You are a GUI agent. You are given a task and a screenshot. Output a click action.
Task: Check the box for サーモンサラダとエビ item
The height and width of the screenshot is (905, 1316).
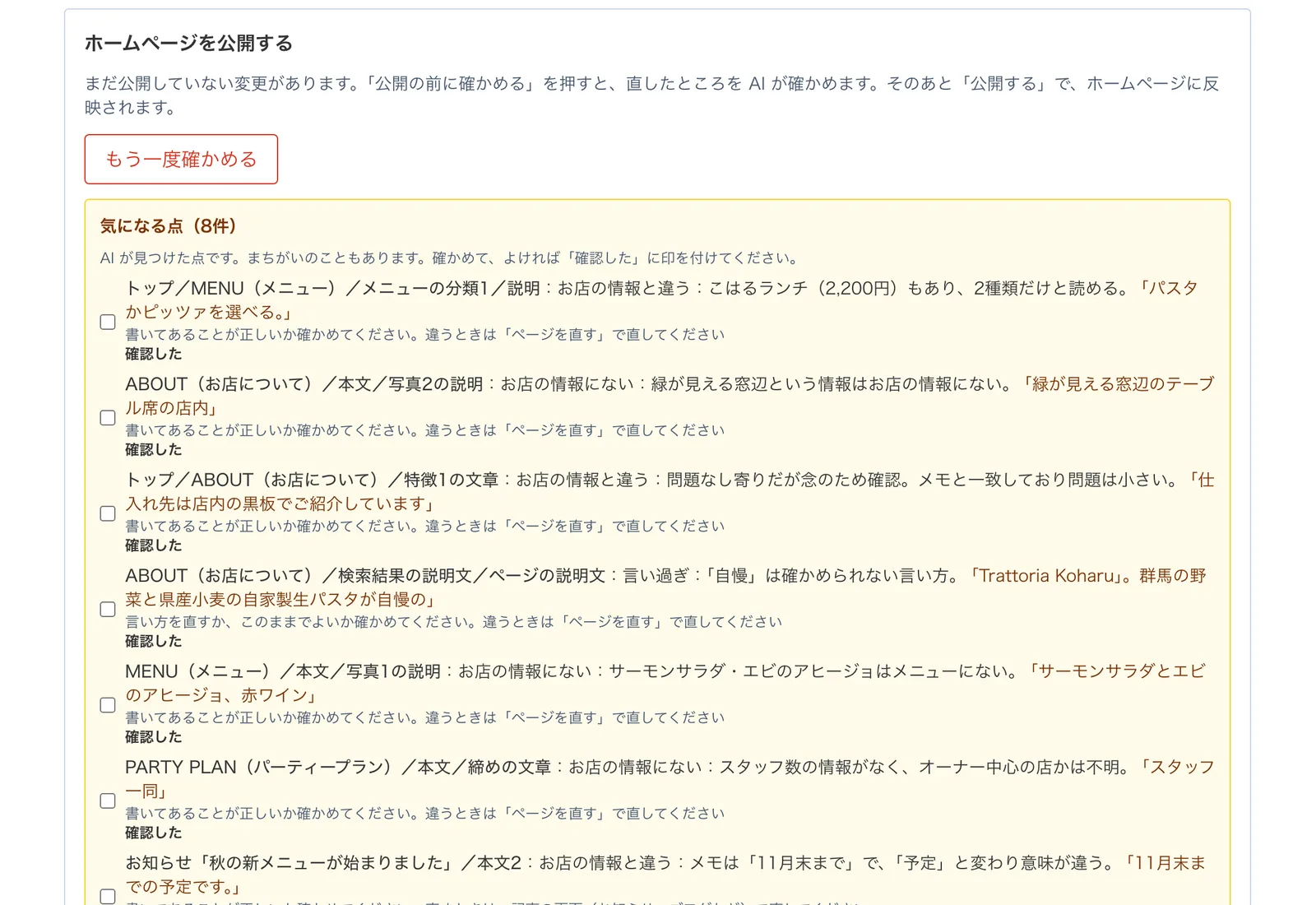108,705
